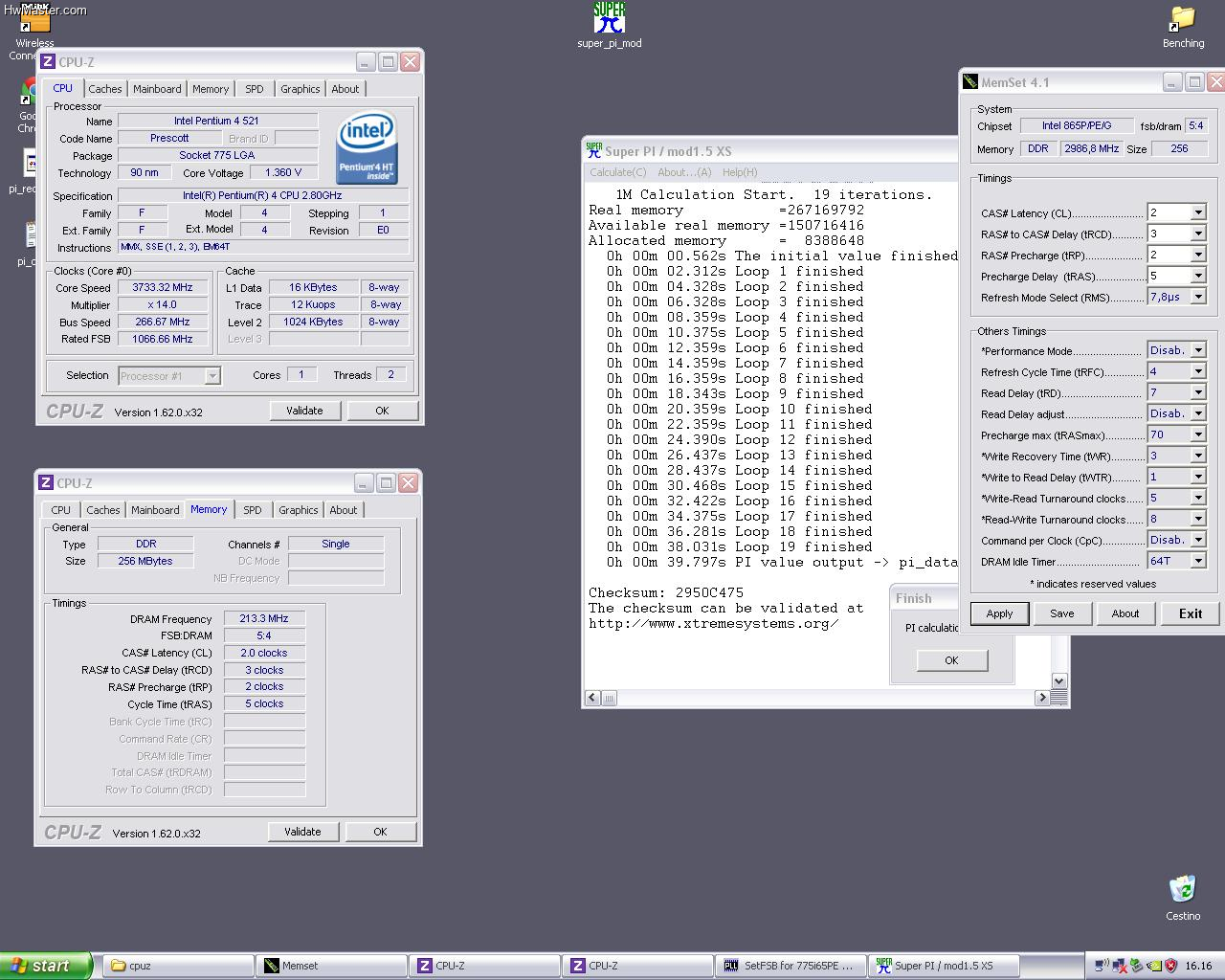Open Calculate(C) menu in Super PI
Image resolution: width=1225 pixels, height=980 pixels.
pyautogui.click(x=617, y=172)
